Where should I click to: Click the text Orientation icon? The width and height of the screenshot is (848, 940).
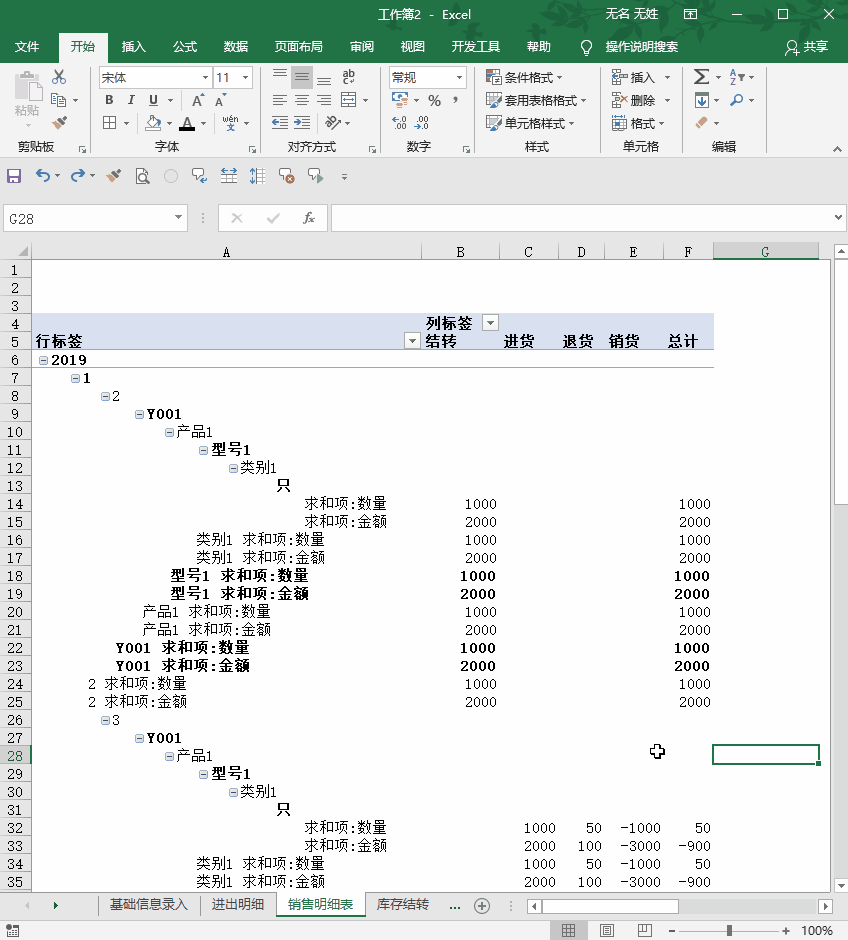[x=333, y=123]
